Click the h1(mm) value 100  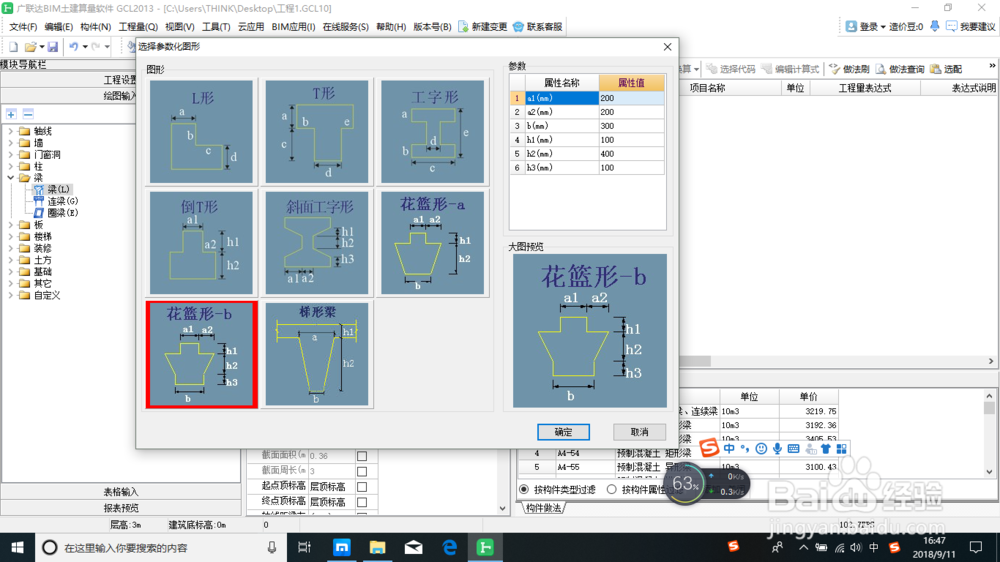pyautogui.click(x=631, y=140)
